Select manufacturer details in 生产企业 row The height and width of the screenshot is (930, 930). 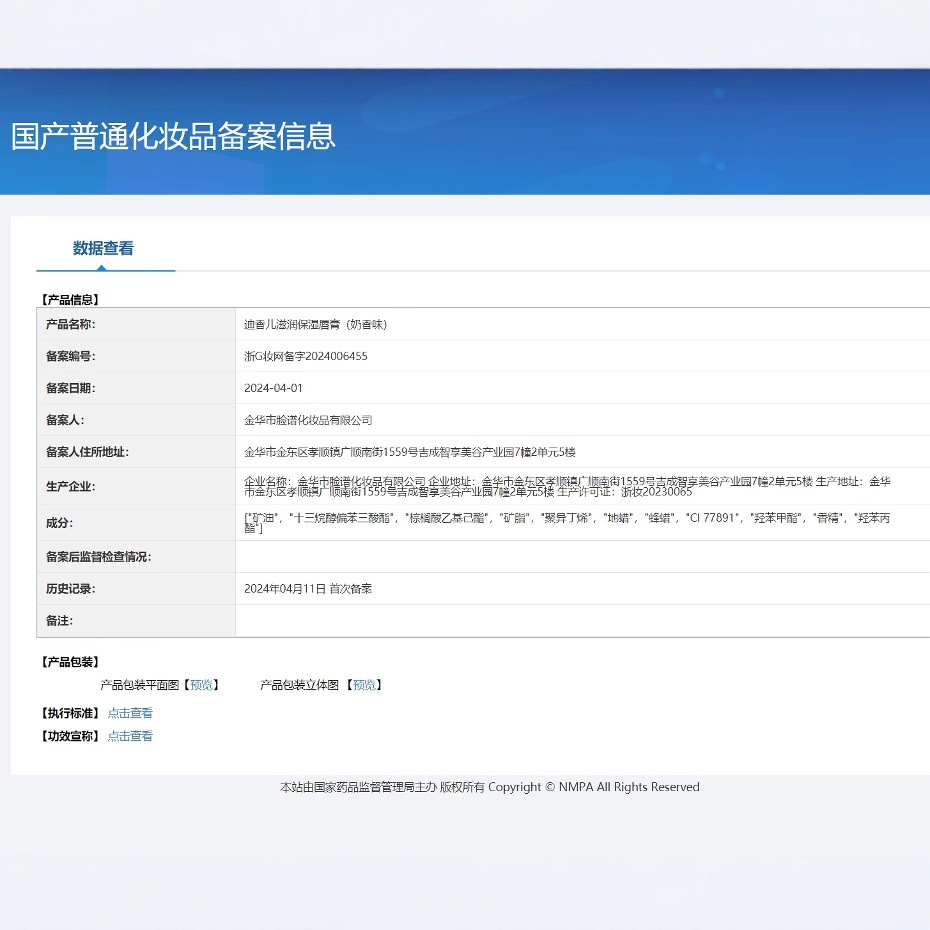pyautogui.click(x=568, y=486)
